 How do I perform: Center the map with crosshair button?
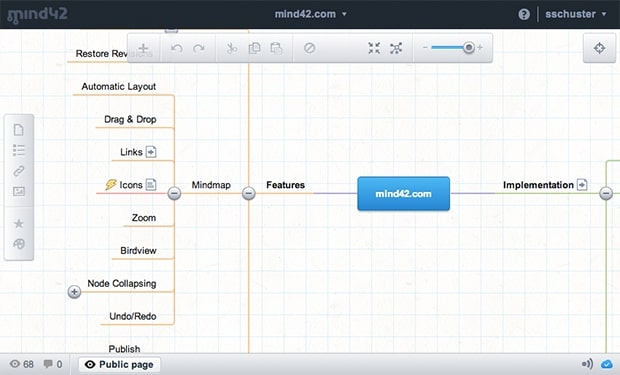pyautogui.click(x=599, y=48)
